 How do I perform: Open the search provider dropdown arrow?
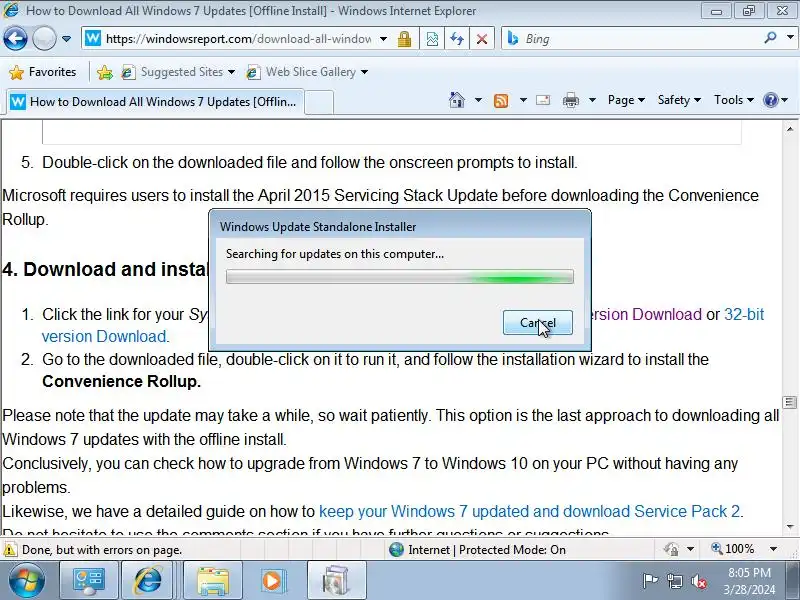[790, 38]
